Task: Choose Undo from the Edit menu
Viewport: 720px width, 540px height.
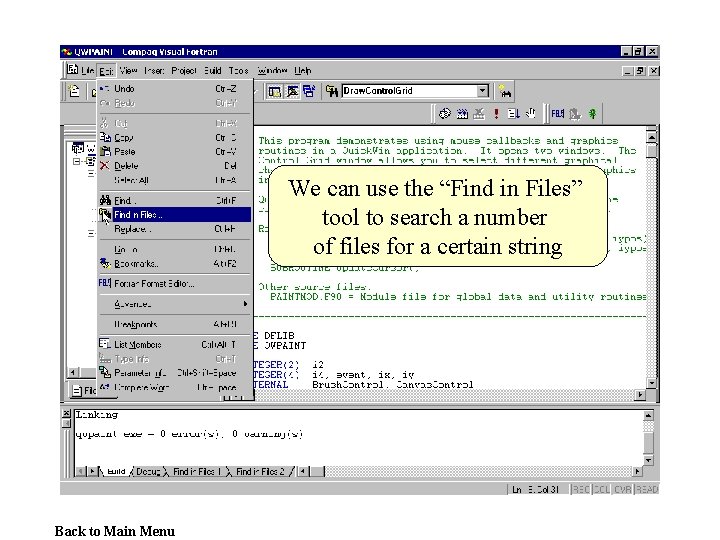Action: [175, 89]
